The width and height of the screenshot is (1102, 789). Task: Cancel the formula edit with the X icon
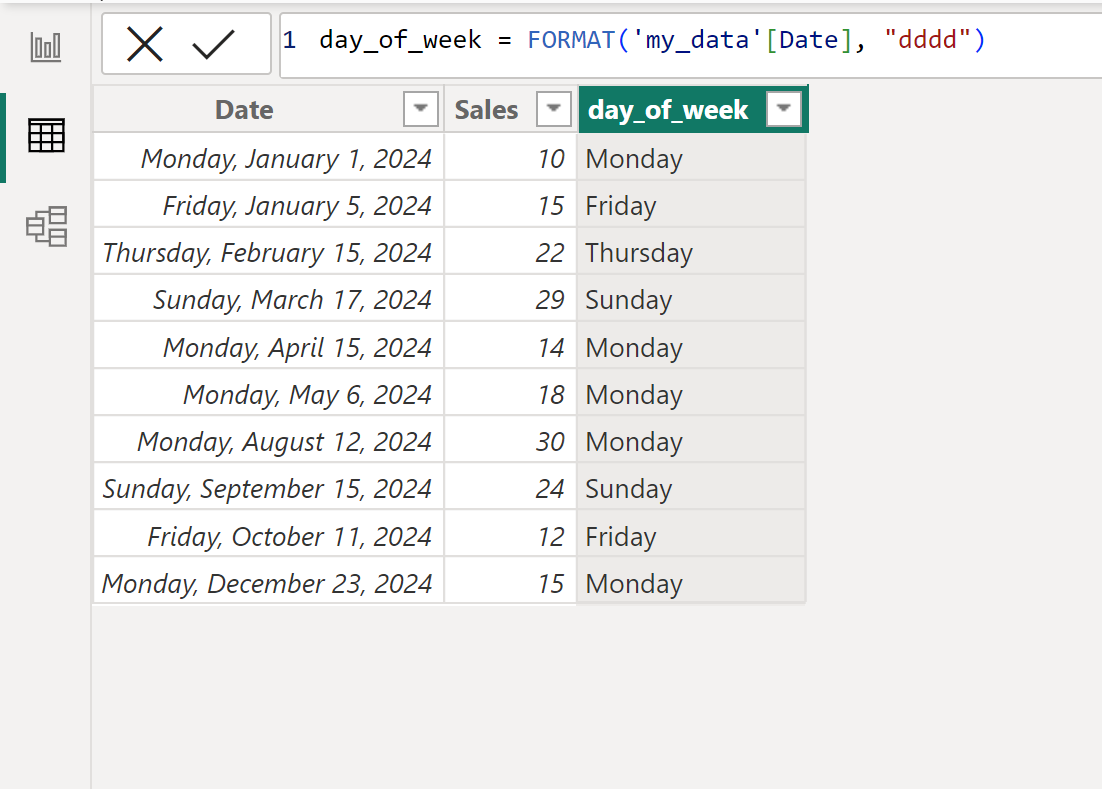145,43
